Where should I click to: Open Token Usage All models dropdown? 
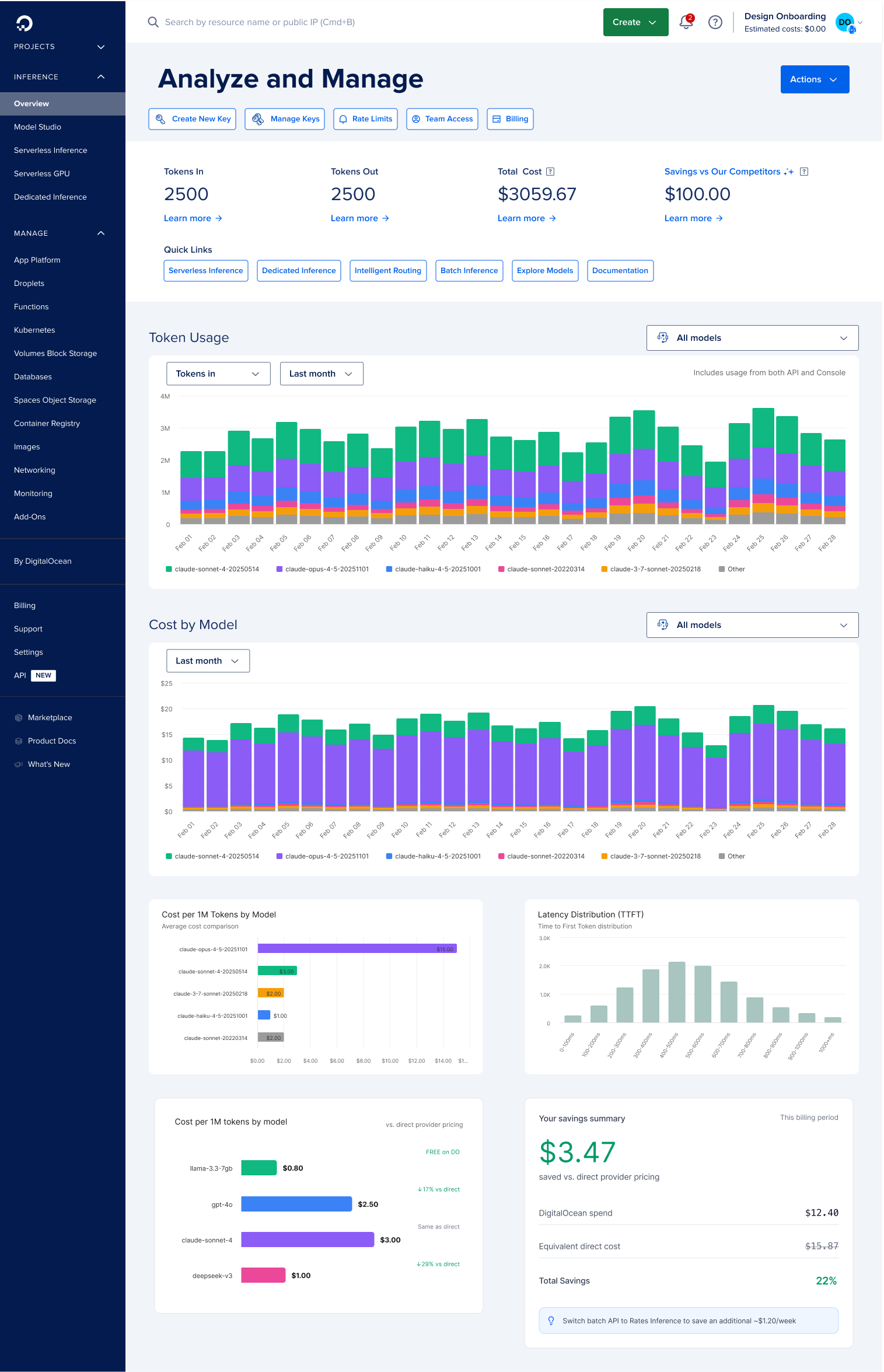[x=752, y=338]
